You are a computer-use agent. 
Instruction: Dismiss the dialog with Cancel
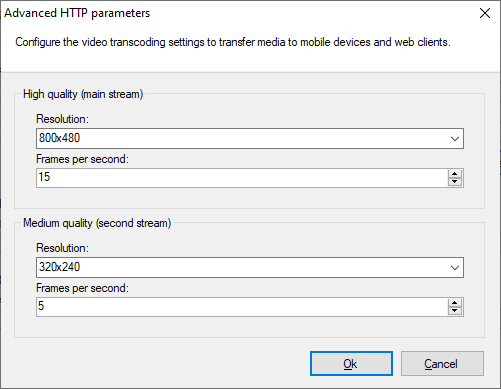(x=442, y=363)
